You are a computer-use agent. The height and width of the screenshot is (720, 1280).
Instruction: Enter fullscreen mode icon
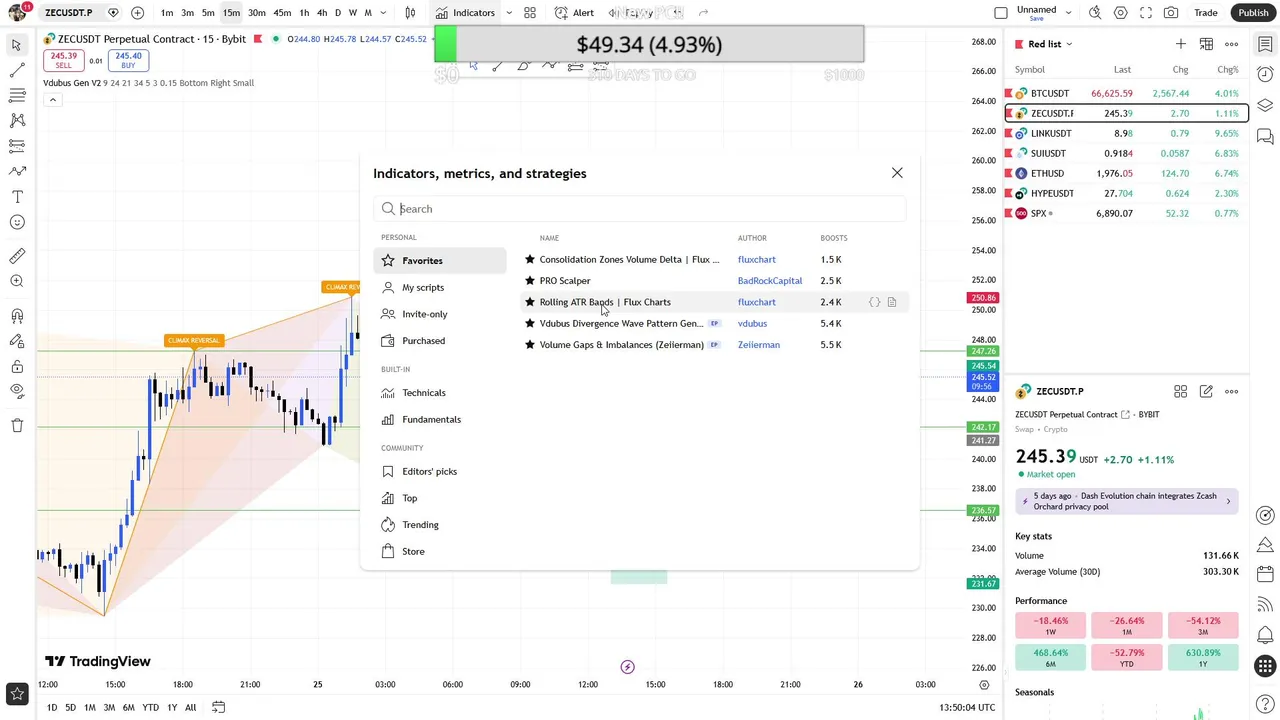1146,13
